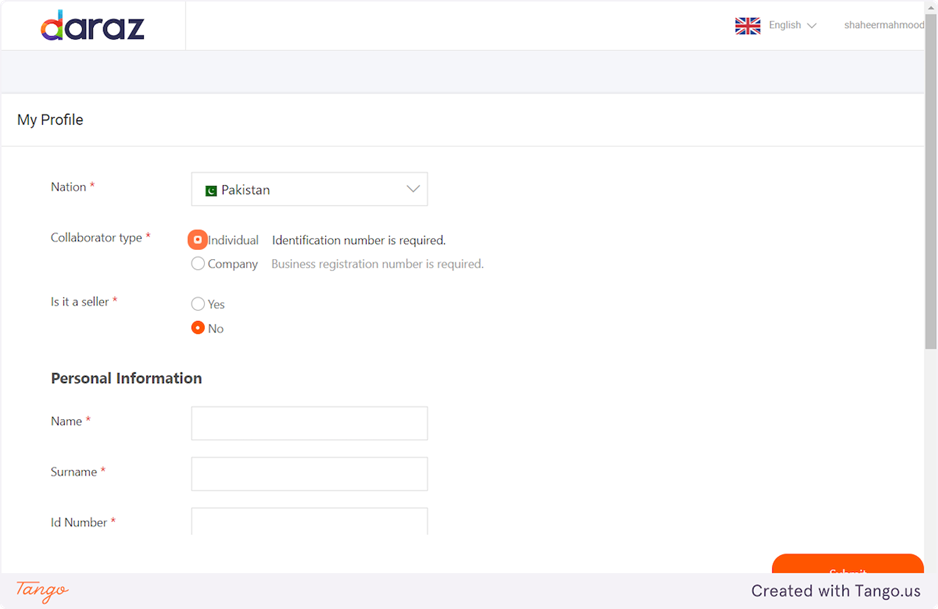Focus the Name input field

pos(309,423)
